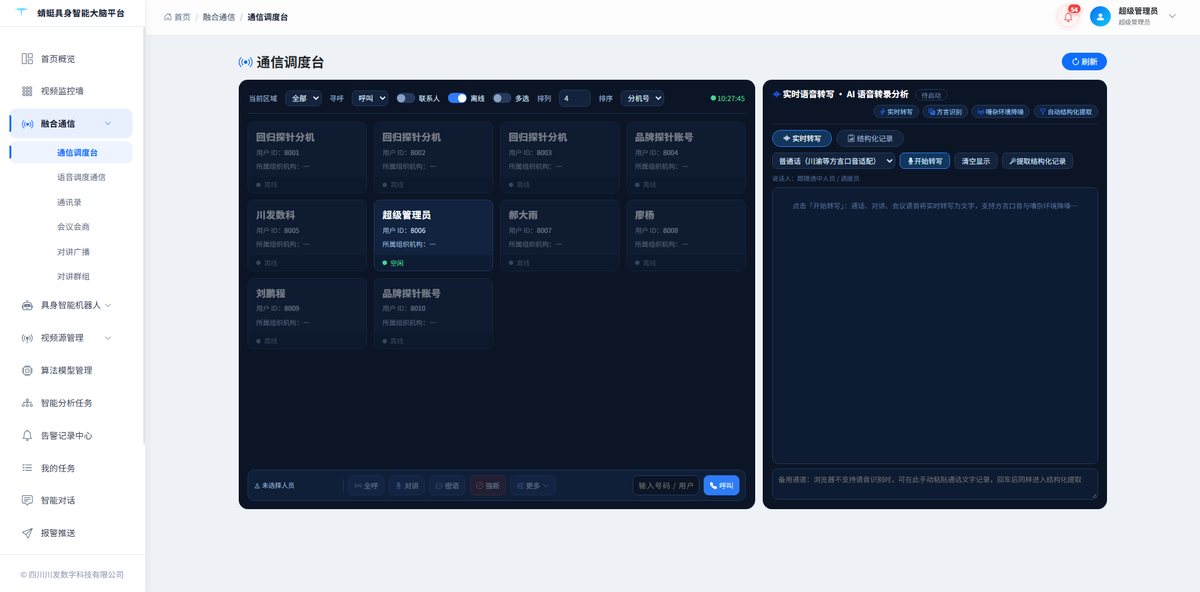Switch to the 结构化记录 tab
1200x592 pixels.
(x=871, y=138)
